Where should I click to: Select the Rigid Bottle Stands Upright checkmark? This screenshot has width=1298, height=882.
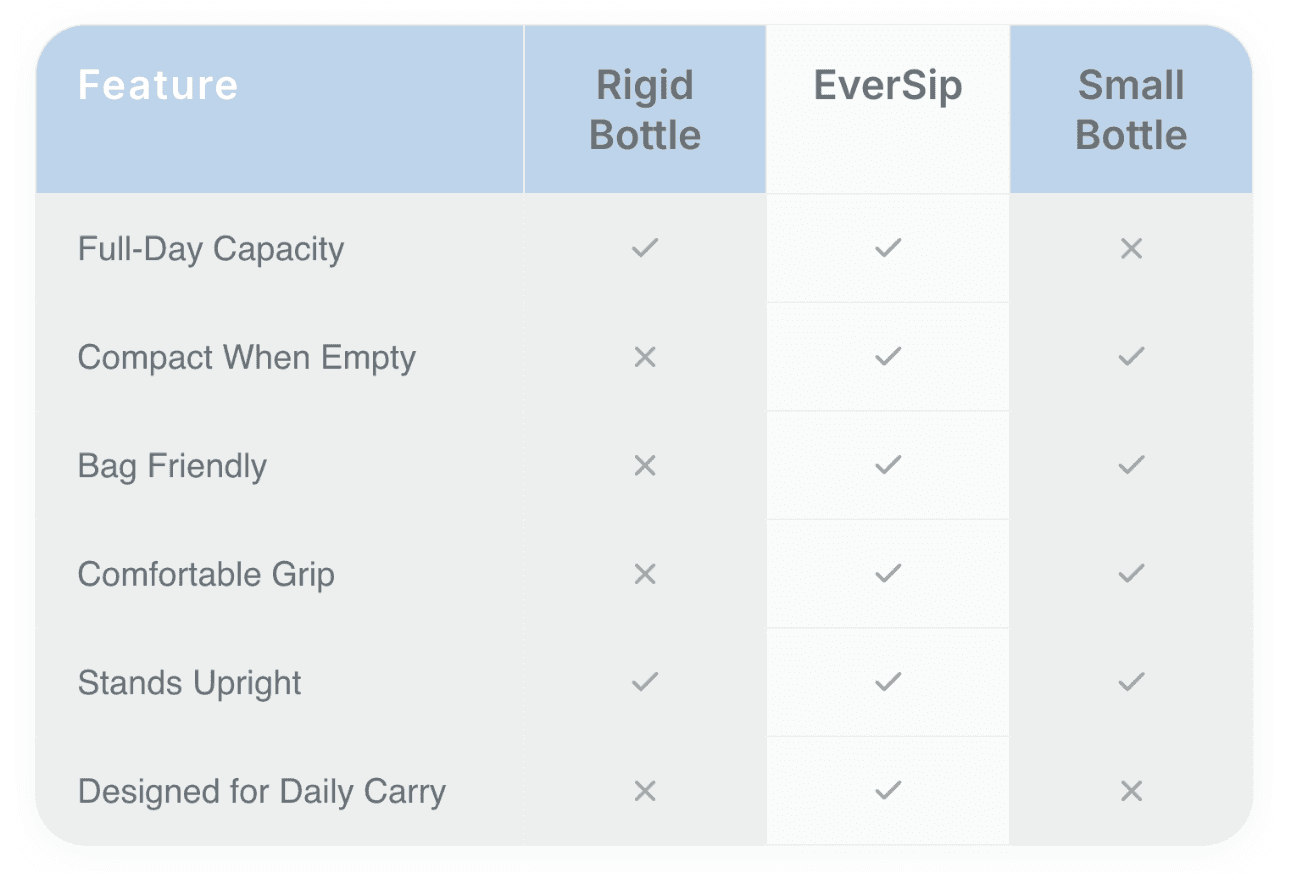(x=645, y=682)
